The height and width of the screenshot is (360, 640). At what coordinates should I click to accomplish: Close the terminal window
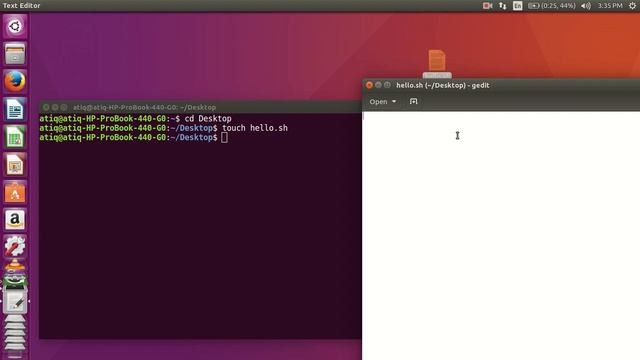[46, 107]
